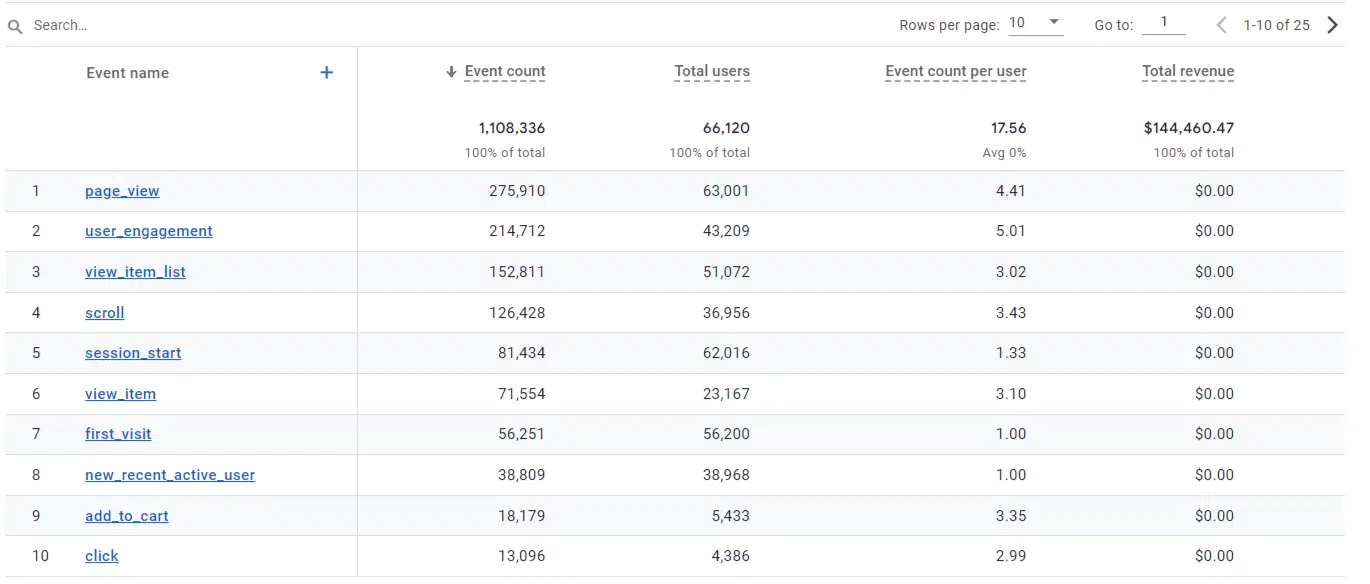The height and width of the screenshot is (584, 1370).
Task: Open the page_view event link
Action: tap(122, 191)
